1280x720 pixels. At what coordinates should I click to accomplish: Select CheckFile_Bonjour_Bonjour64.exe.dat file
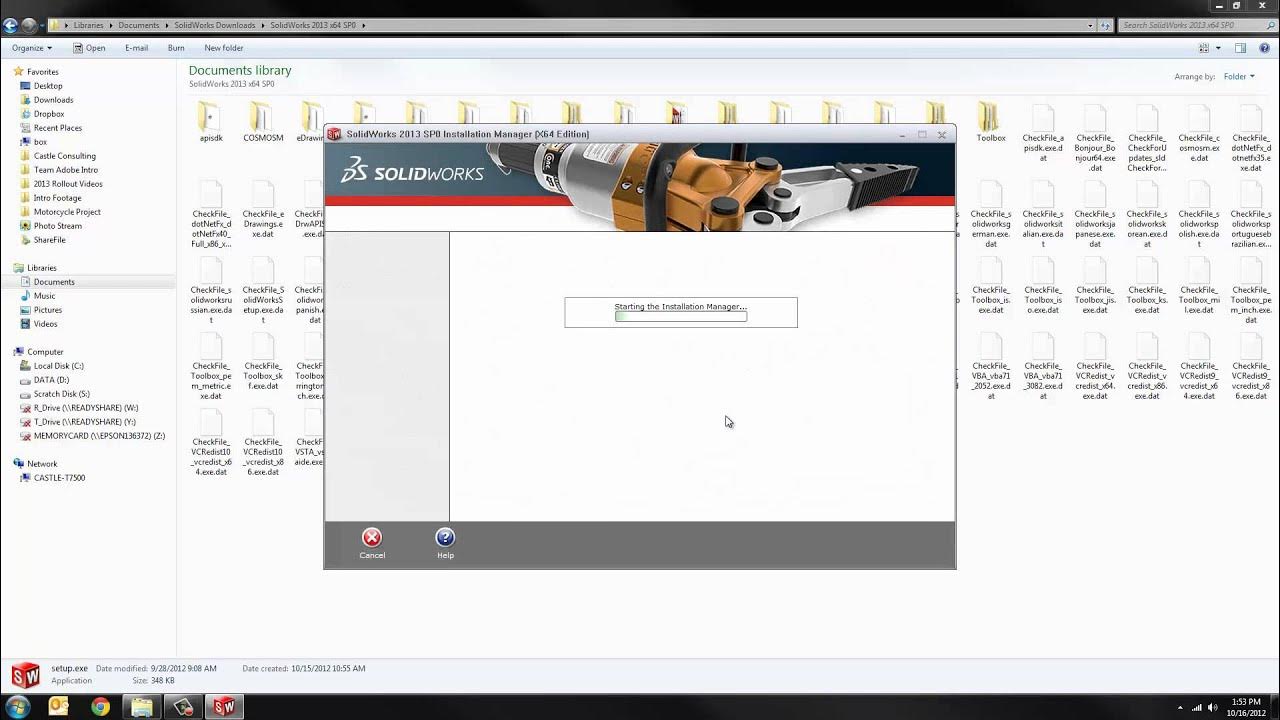(1095, 137)
